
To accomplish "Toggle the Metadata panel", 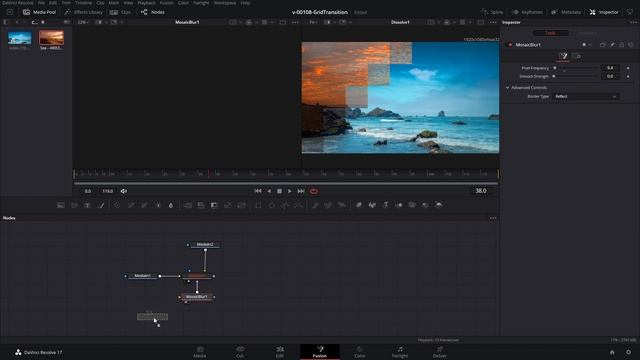I will point(566,12).
